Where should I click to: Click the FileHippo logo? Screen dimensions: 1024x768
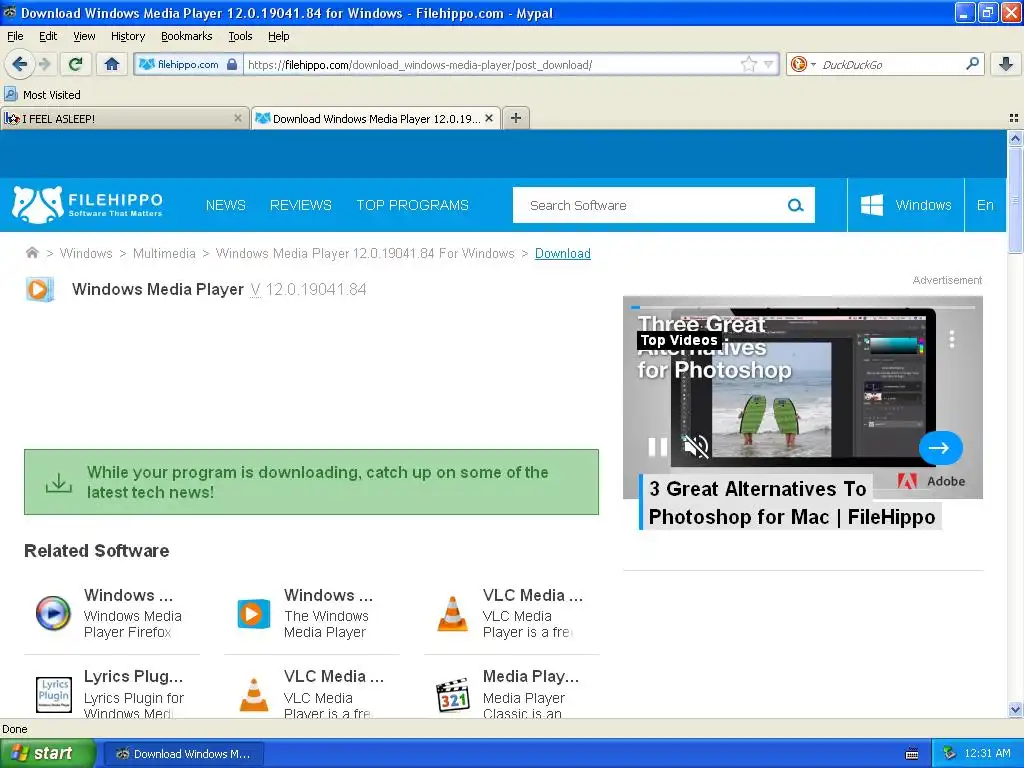tap(87, 204)
